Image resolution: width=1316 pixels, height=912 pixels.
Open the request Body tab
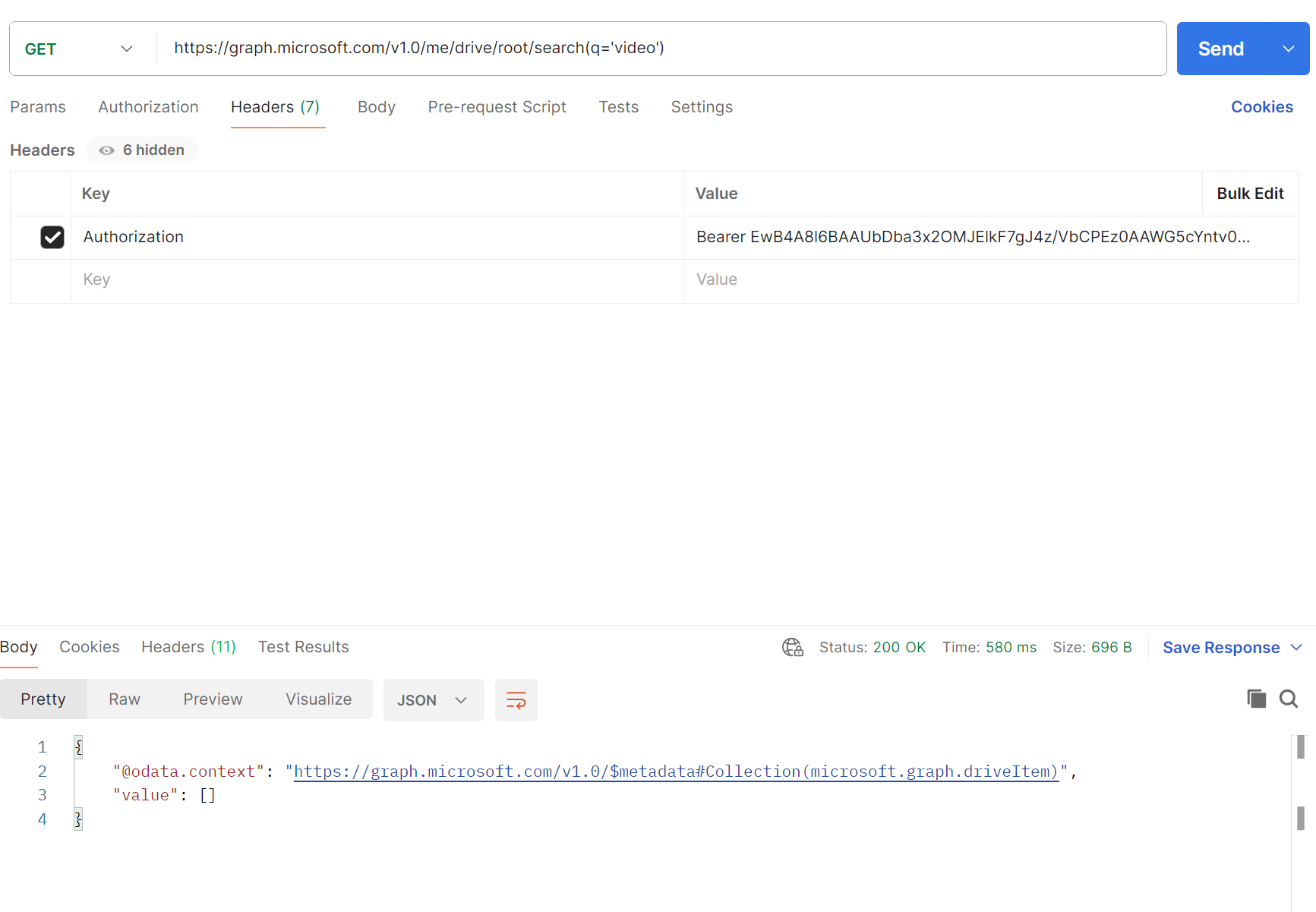[377, 107]
